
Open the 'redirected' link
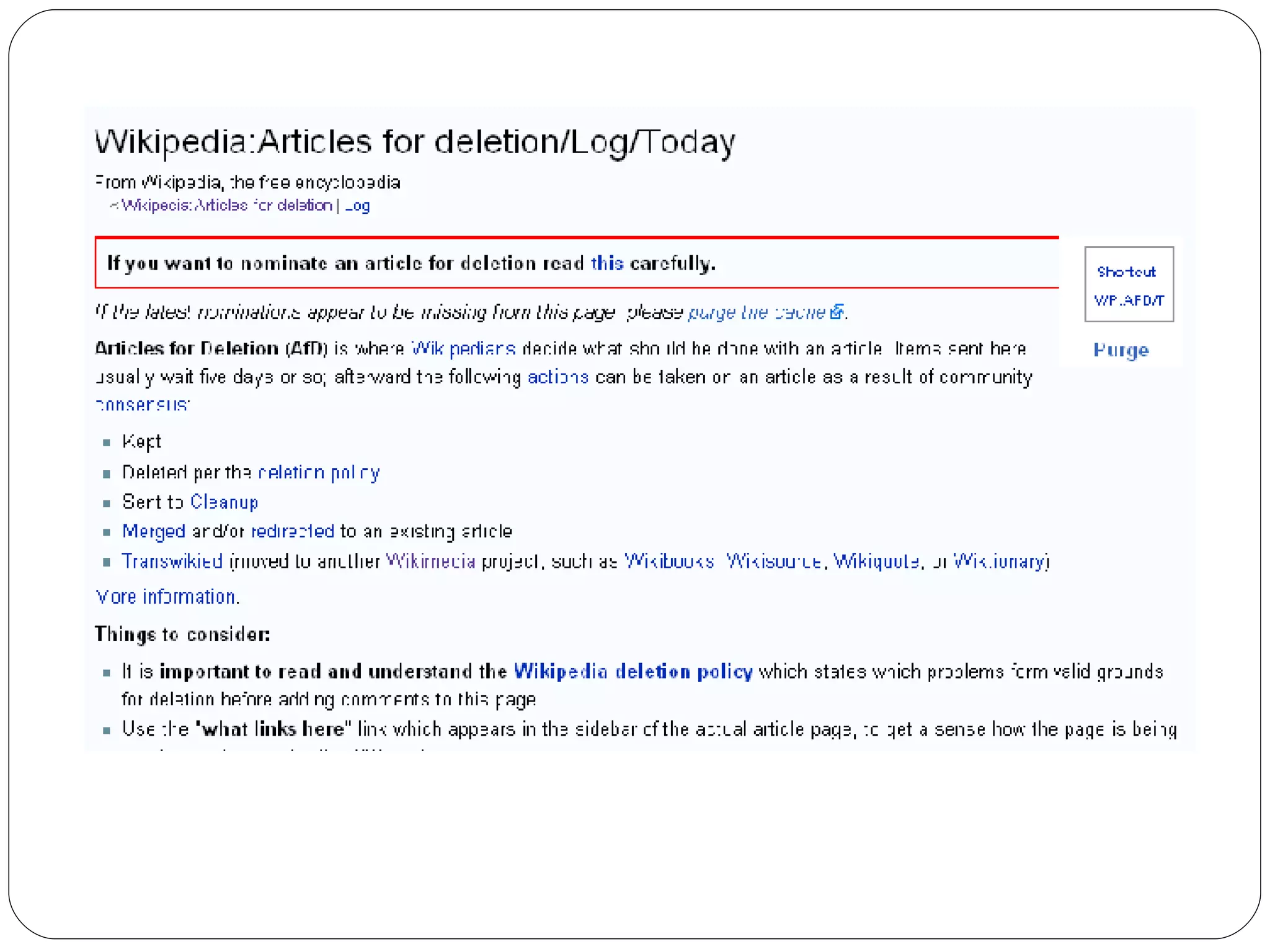293,531
